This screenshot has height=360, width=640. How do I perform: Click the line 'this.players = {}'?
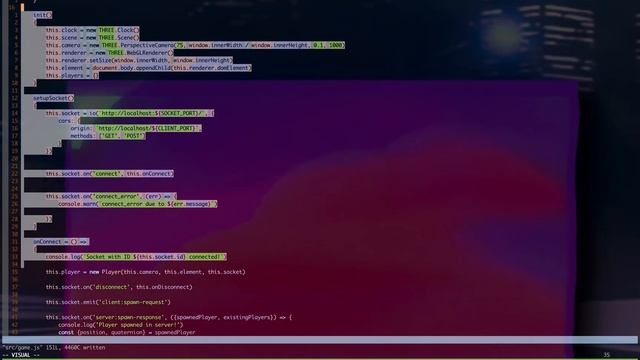pos(72,76)
